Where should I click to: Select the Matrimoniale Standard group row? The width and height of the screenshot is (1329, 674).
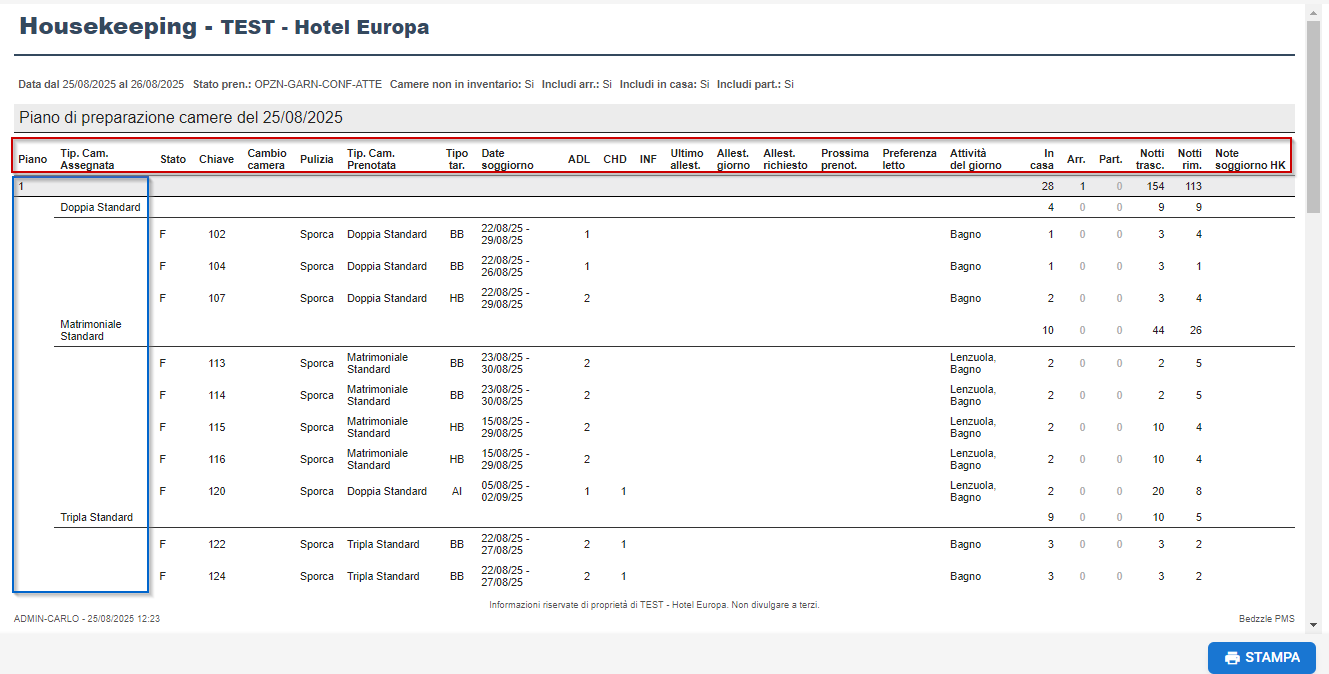(x=90, y=330)
